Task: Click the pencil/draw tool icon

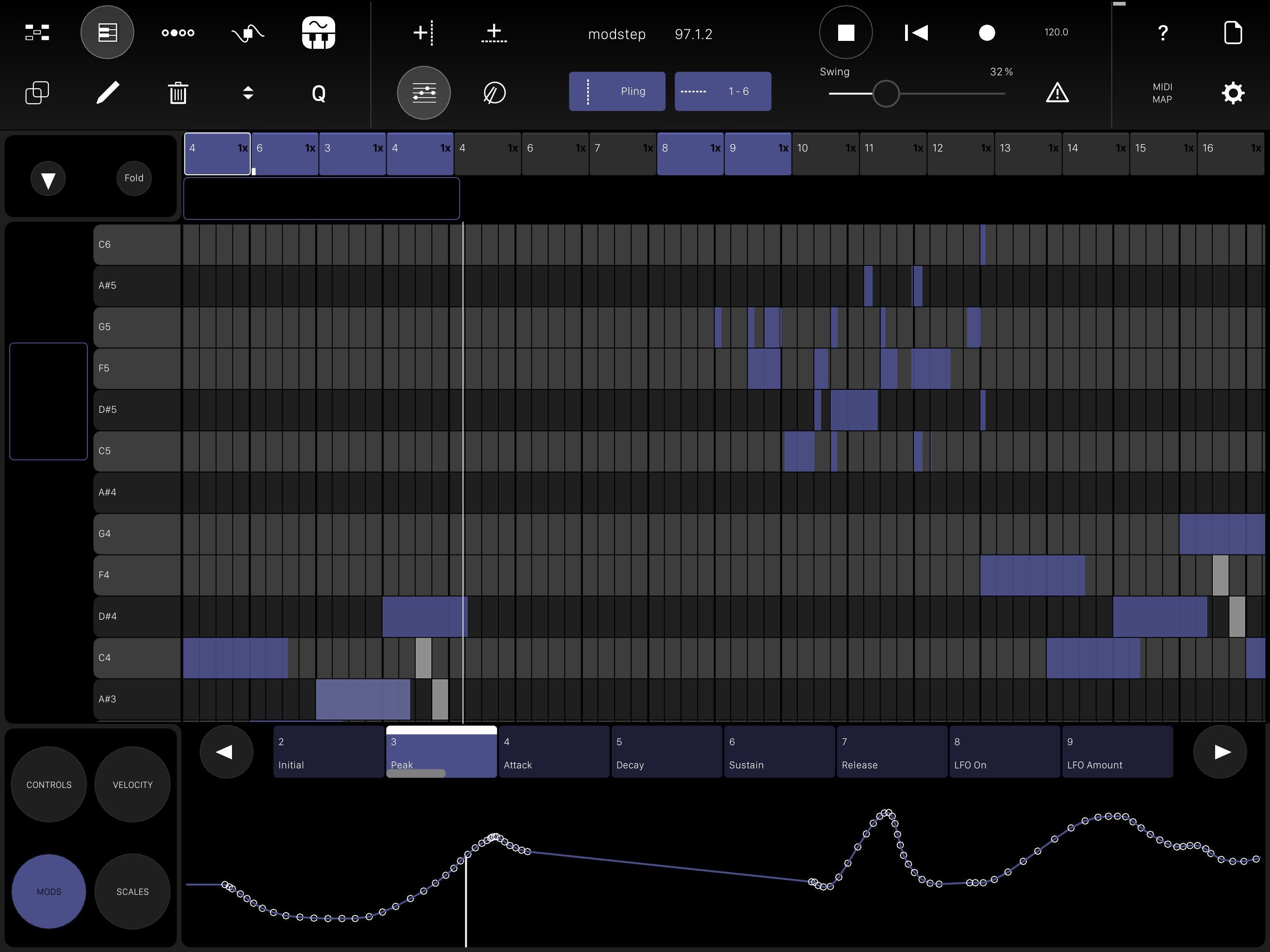Action: coord(107,92)
